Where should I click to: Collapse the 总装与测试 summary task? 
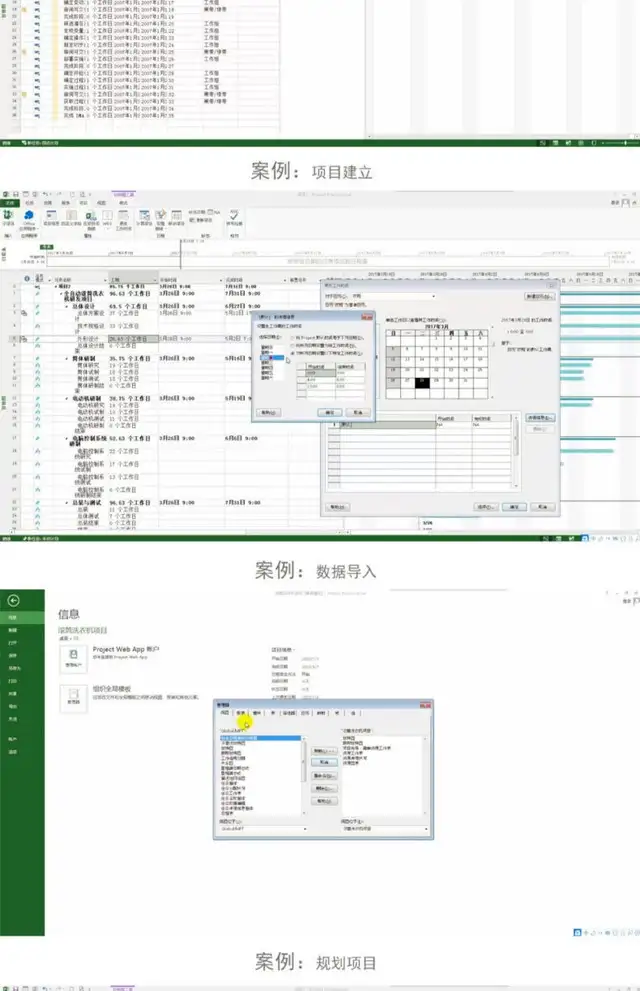pos(68,503)
